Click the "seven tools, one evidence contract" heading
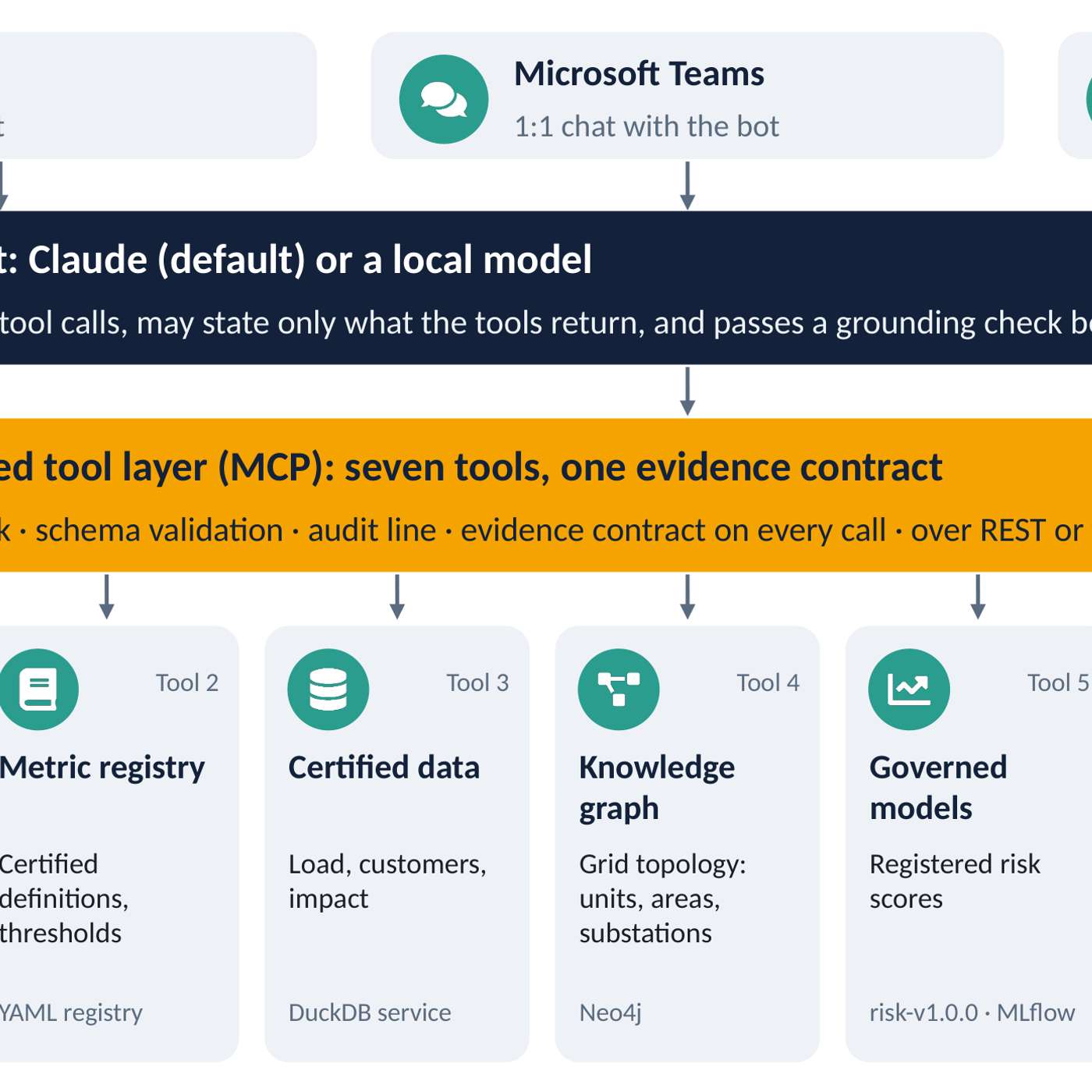This screenshot has height=1092, width=1092. (x=643, y=467)
